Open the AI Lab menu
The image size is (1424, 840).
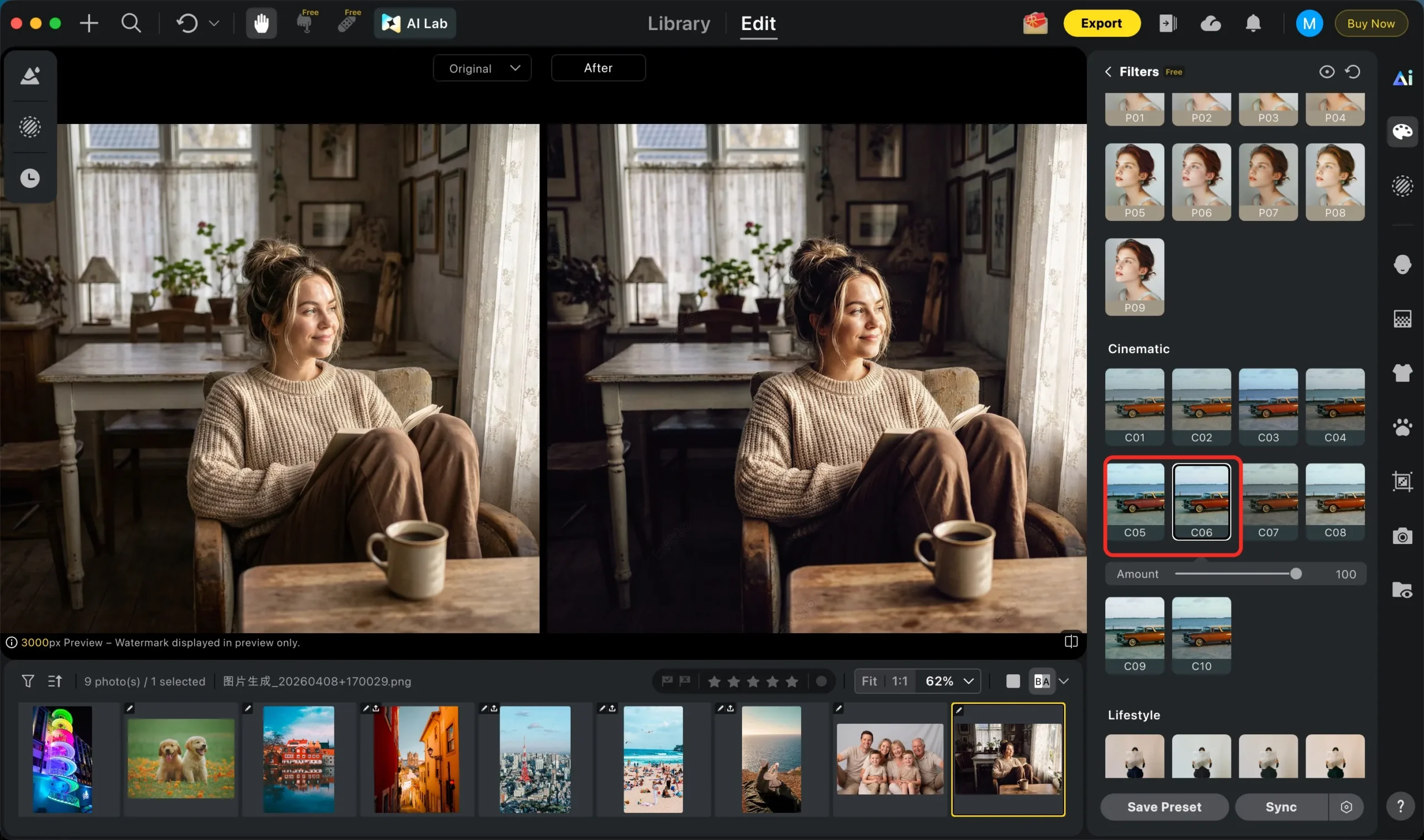click(x=415, y=23)
